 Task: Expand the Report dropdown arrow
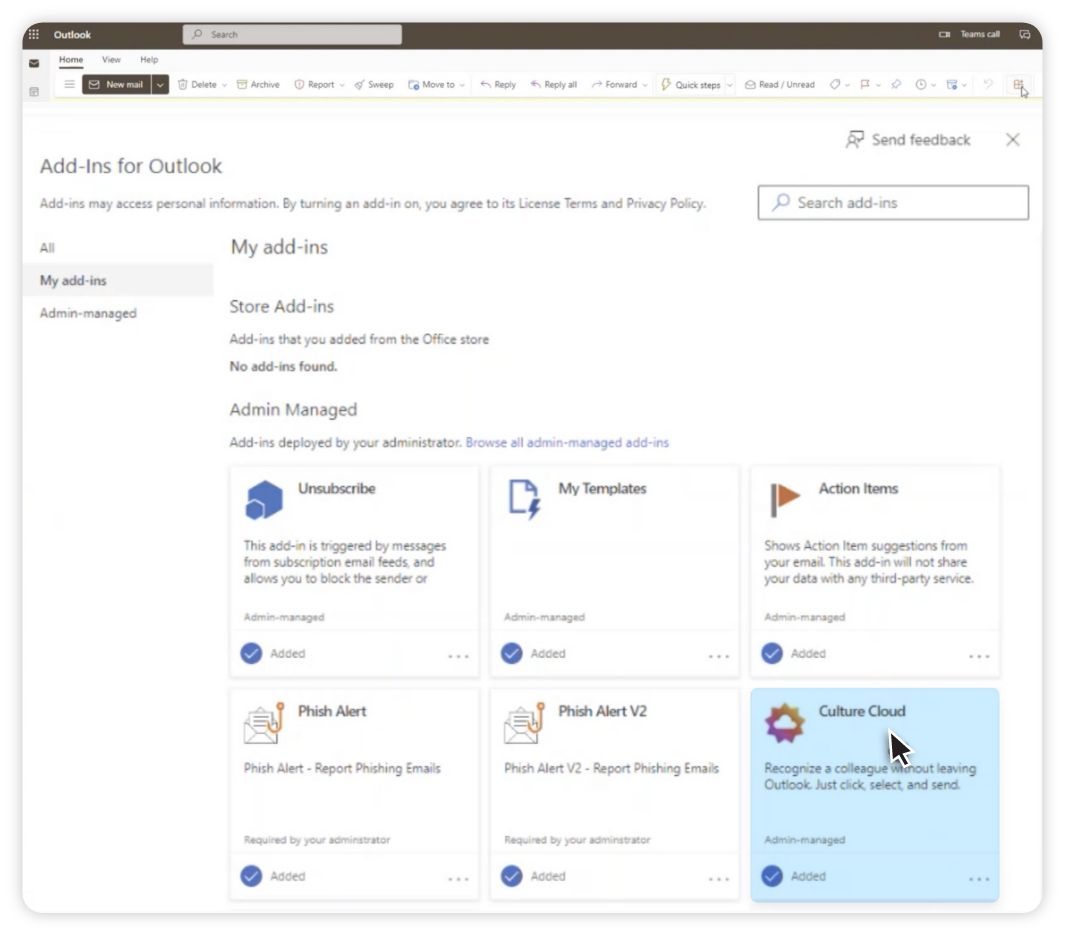click(342, 85)
